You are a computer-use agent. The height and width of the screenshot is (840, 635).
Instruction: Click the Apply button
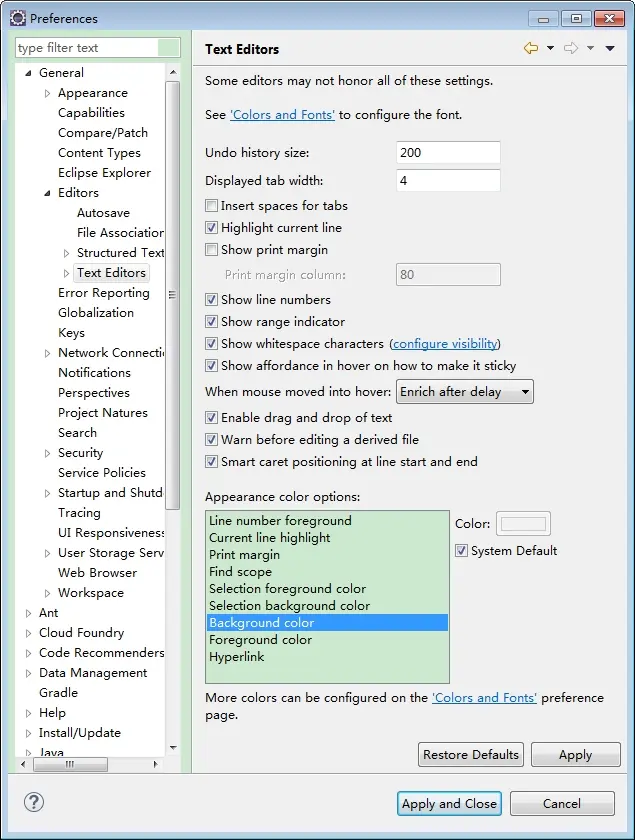tap(576, 754)
